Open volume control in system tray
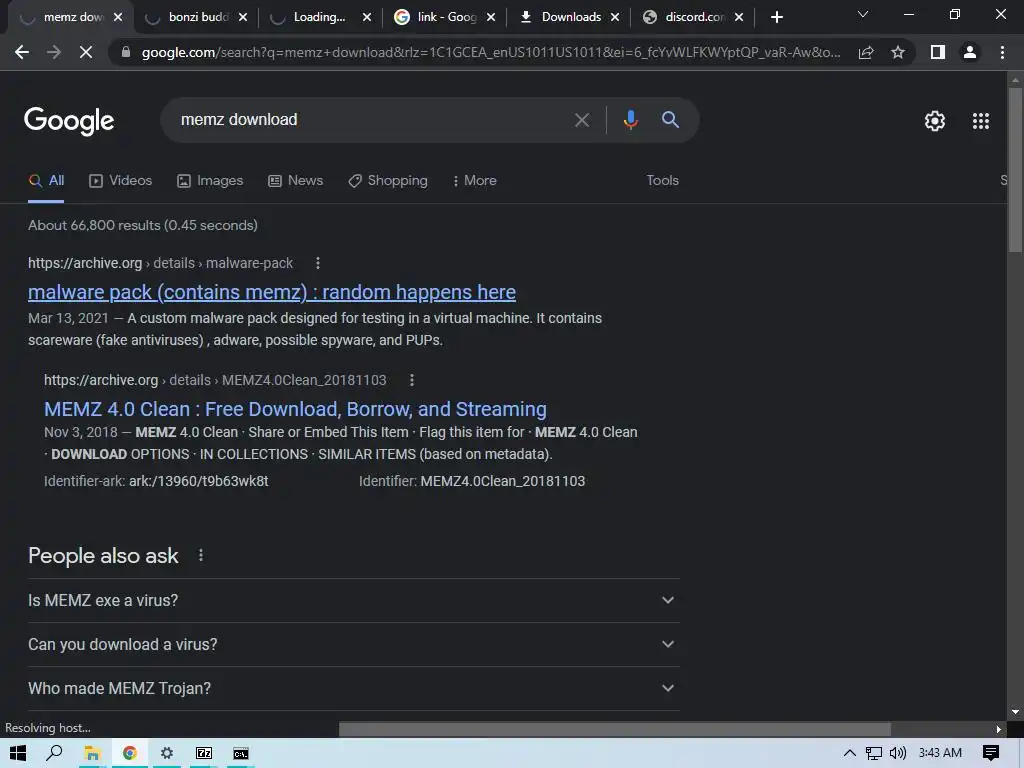 (x=898, y=754)
